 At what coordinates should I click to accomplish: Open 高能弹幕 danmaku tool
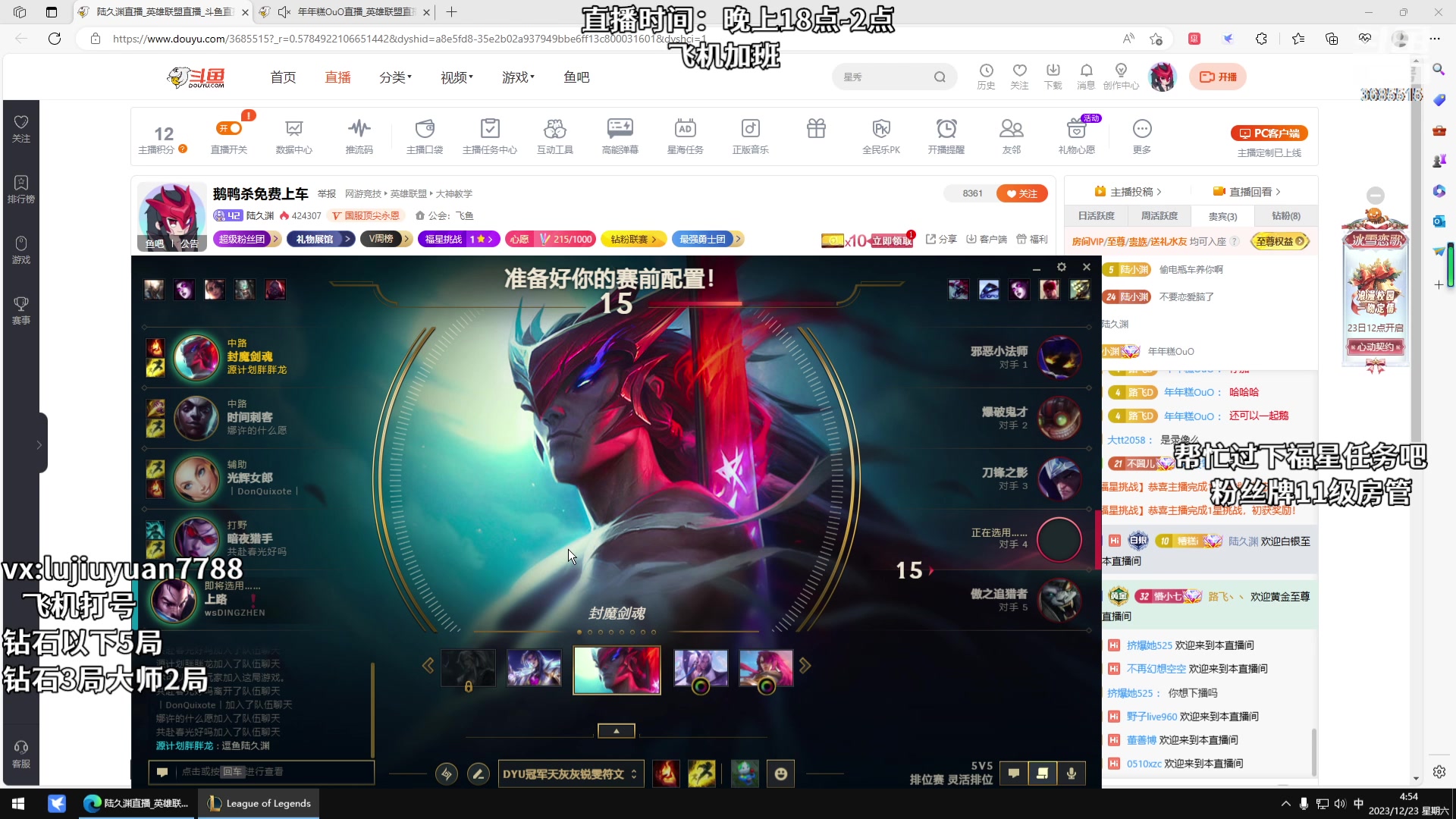620,136
